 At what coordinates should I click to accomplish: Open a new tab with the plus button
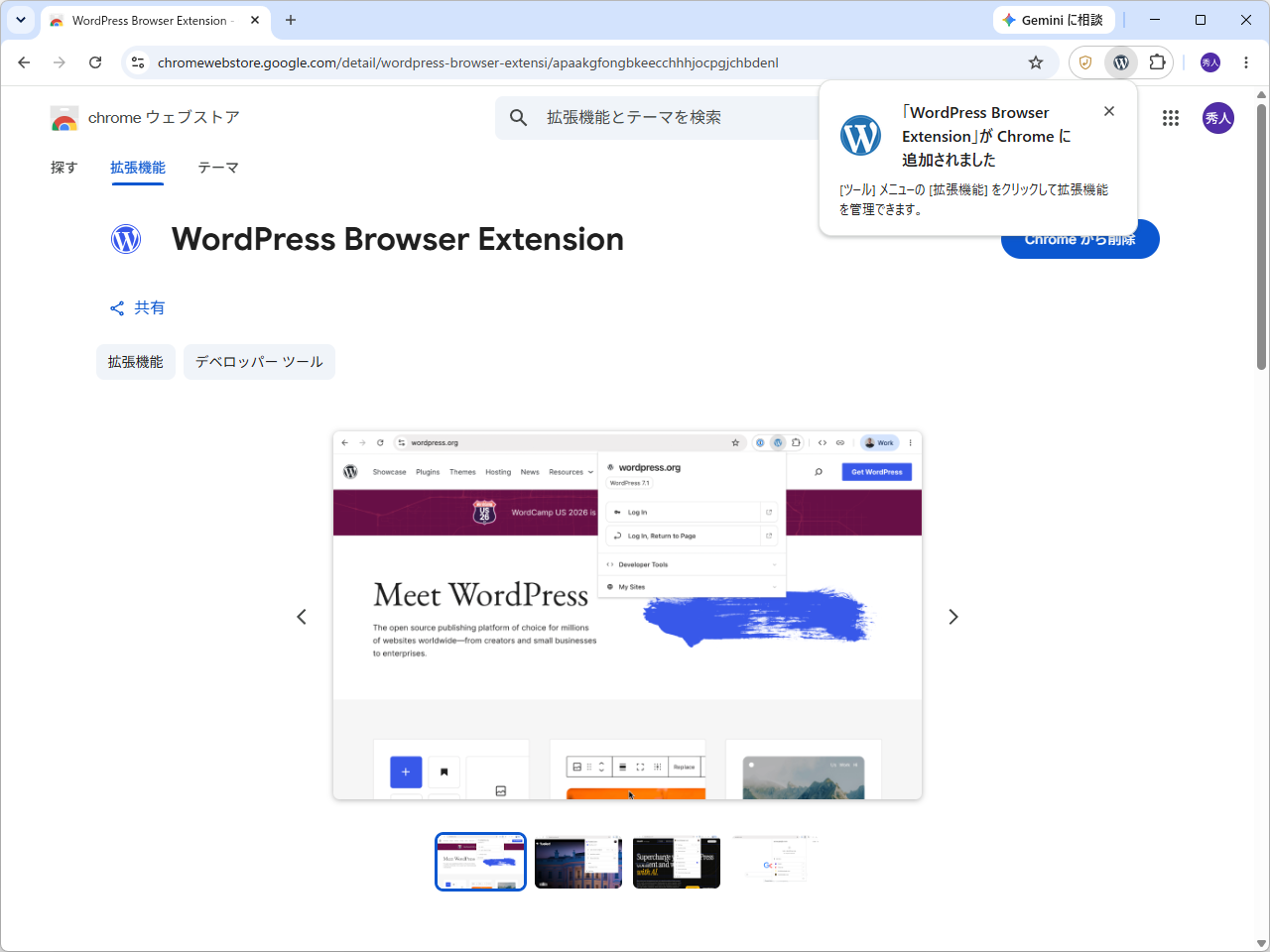tap(291, 20)
